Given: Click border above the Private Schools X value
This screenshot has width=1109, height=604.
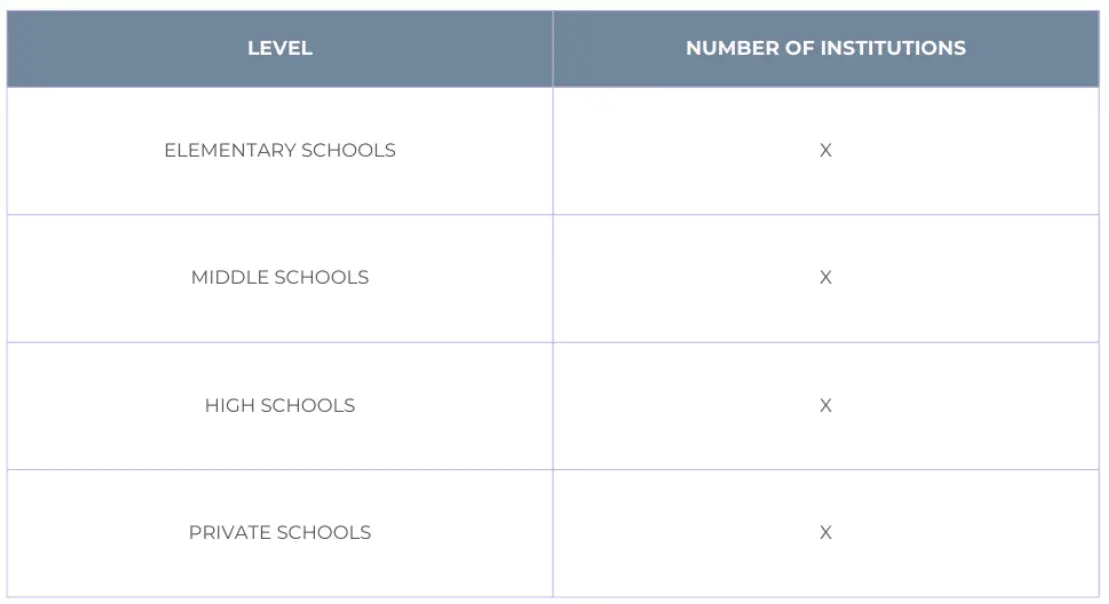Looking at the screenshot, I should (x=825, y=469).
